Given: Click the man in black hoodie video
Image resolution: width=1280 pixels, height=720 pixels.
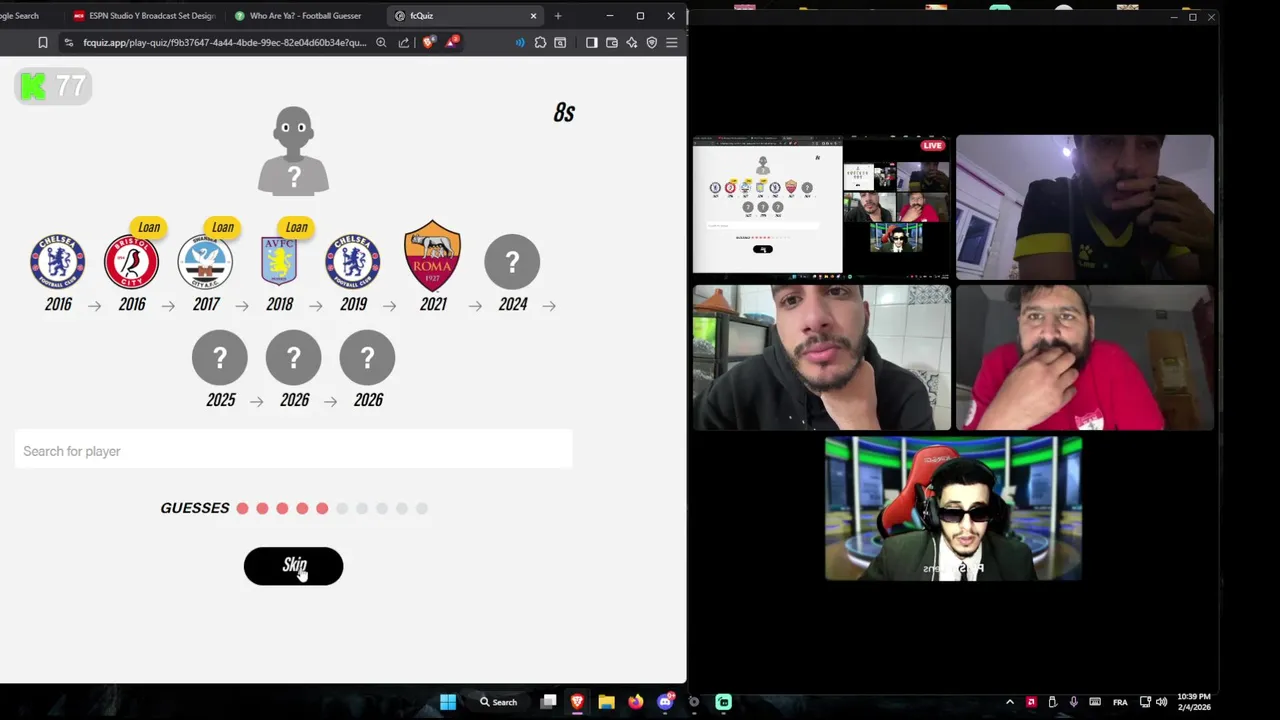Looking at the screenshot, I should click(822, 358).
